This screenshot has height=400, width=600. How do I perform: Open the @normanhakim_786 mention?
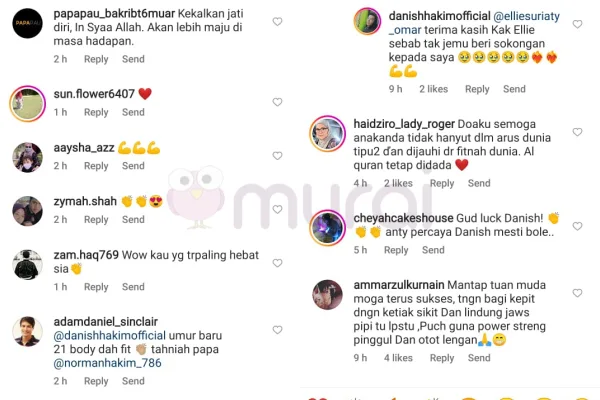tap(108, 363)
